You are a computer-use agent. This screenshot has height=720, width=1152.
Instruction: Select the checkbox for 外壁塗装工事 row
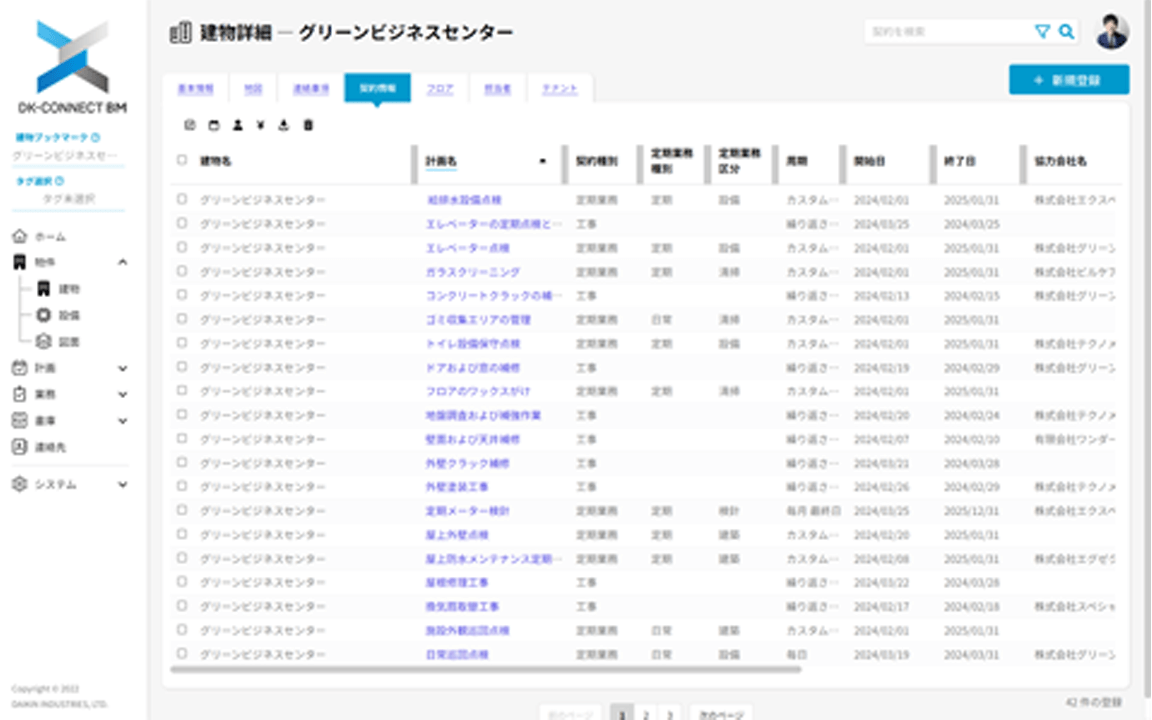[182, 487]
